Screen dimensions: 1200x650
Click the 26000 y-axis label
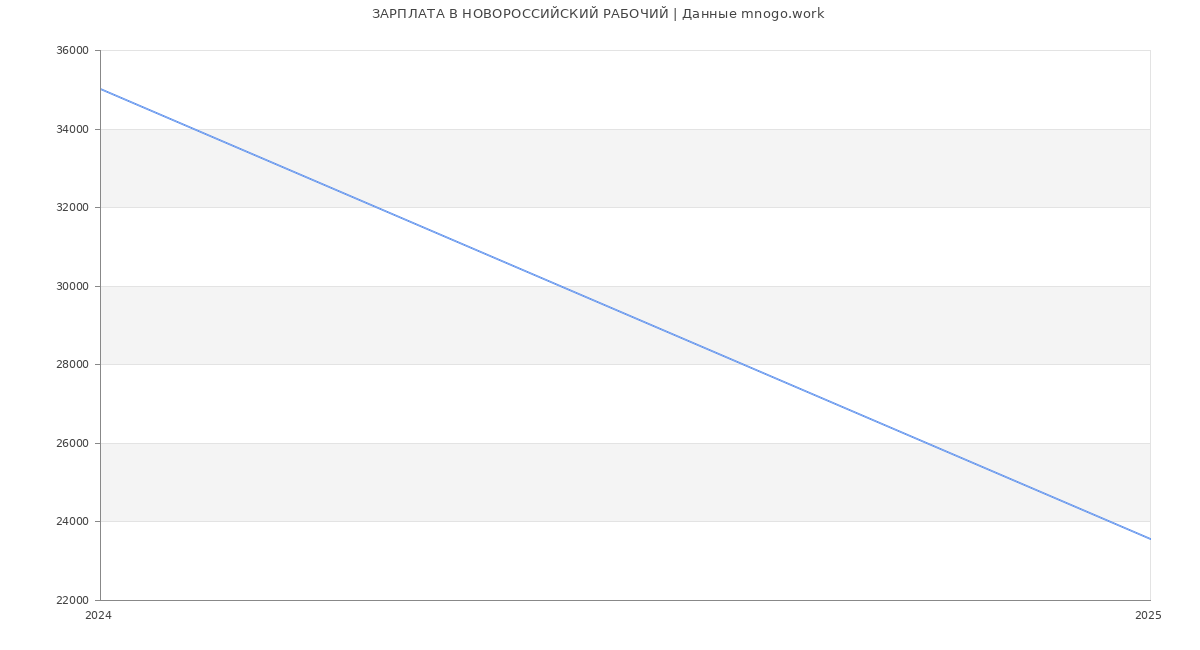[72, 443]
